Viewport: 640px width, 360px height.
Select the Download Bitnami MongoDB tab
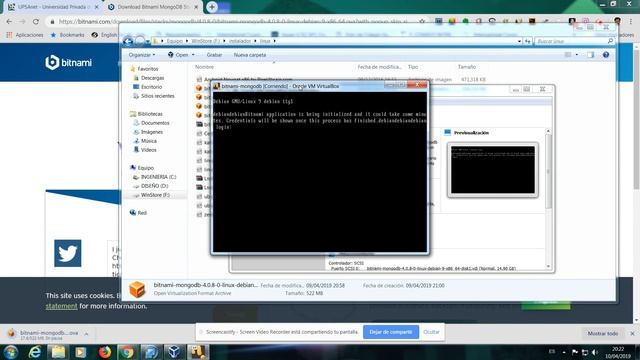click(153, 7)
